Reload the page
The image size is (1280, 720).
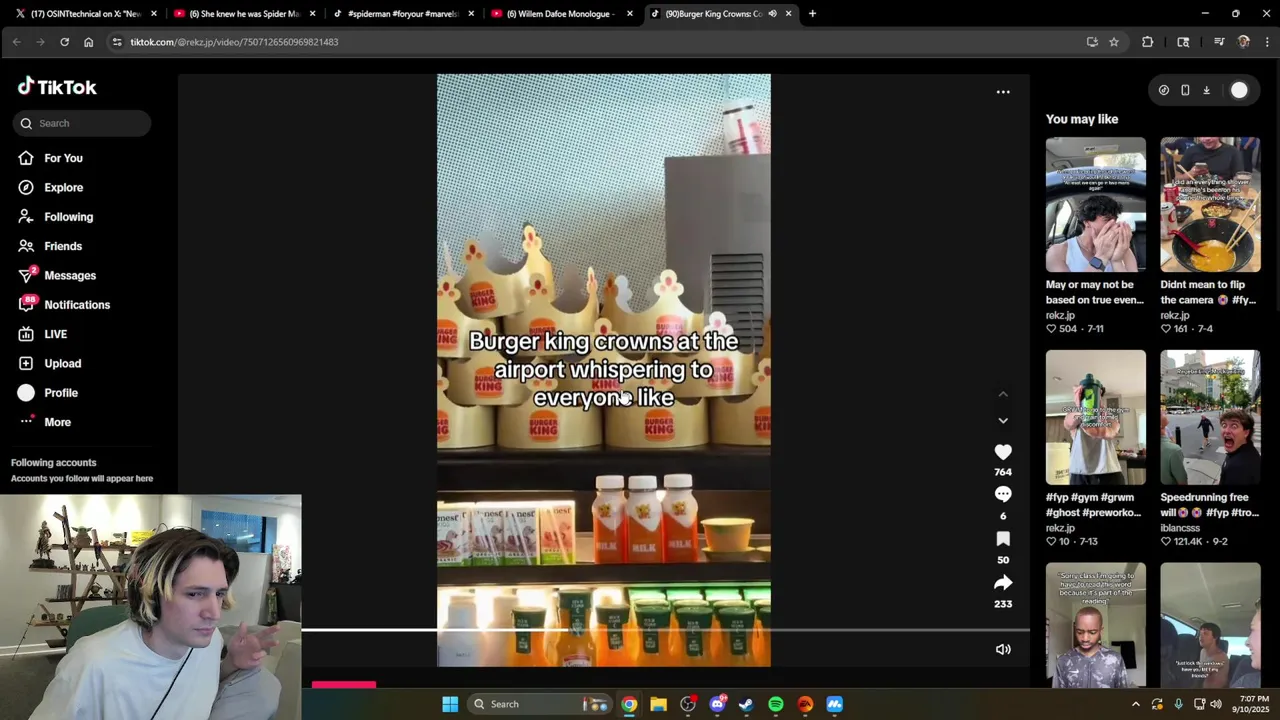click(x=64, y=42)
